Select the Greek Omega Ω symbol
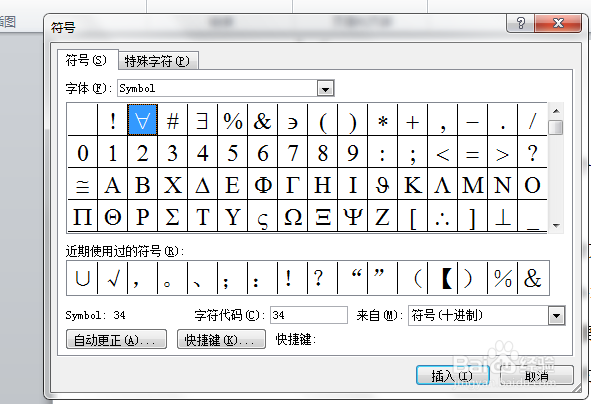Image resolution: width=591 pixels, height=404 pixels. (x=292, y=216)
